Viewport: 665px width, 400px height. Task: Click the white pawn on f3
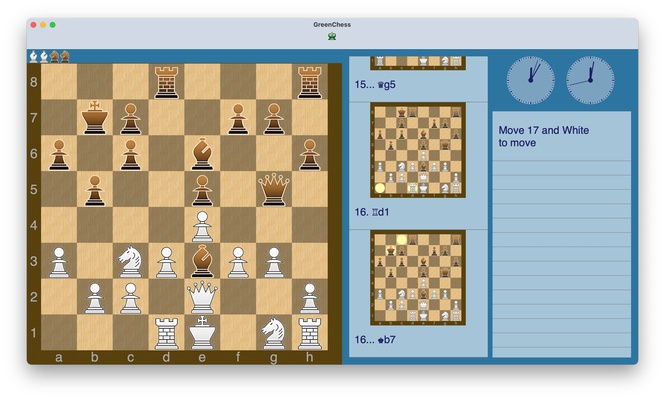[x=238, y=262]
